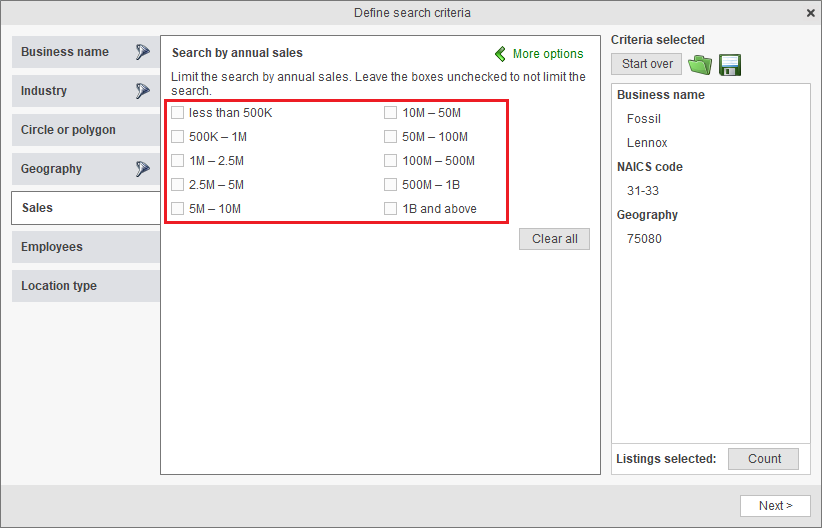Click the Listings selected label
Screen dimensions: 822x528
[666, 459]
